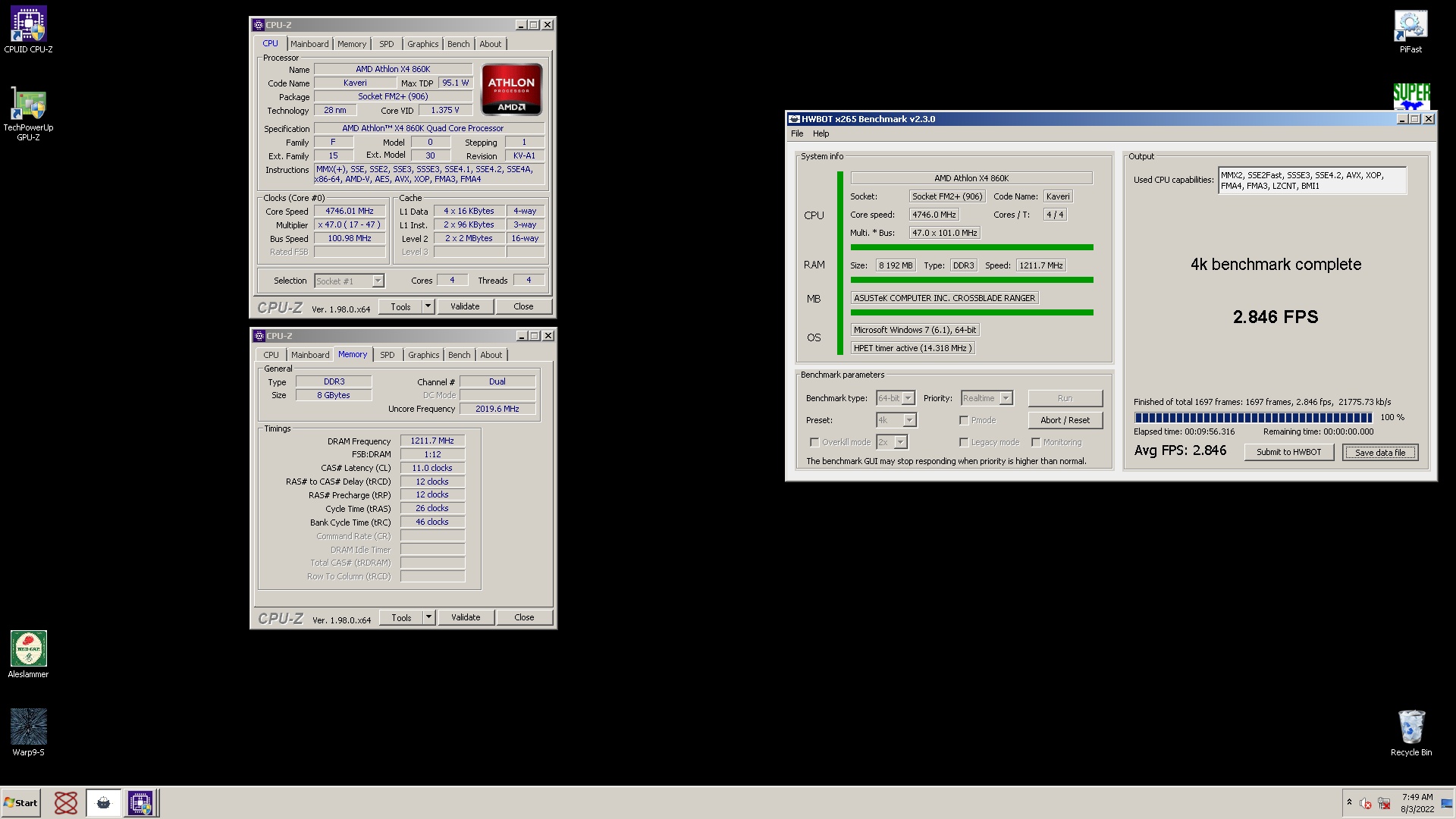The image size is (1456, 819).
Task: Expand the Socket #1 selection dropdown
Action: (378, 281)
